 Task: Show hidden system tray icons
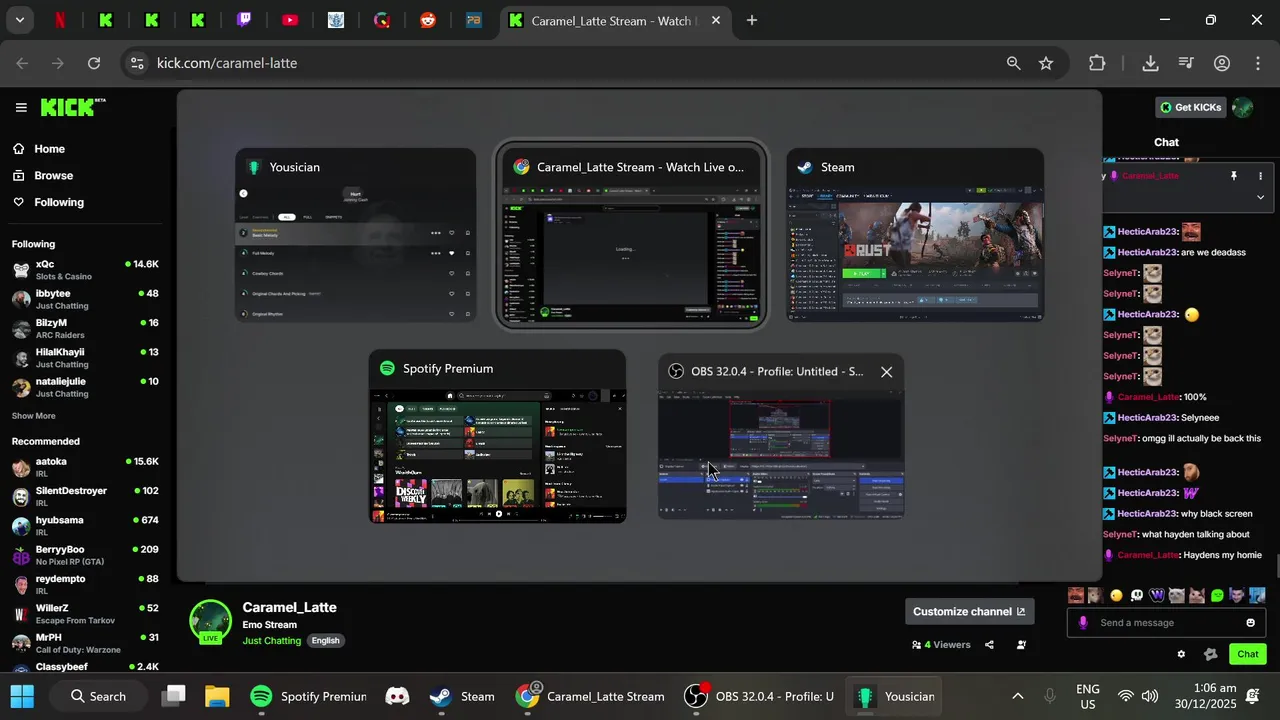[x=1017, y=696]
